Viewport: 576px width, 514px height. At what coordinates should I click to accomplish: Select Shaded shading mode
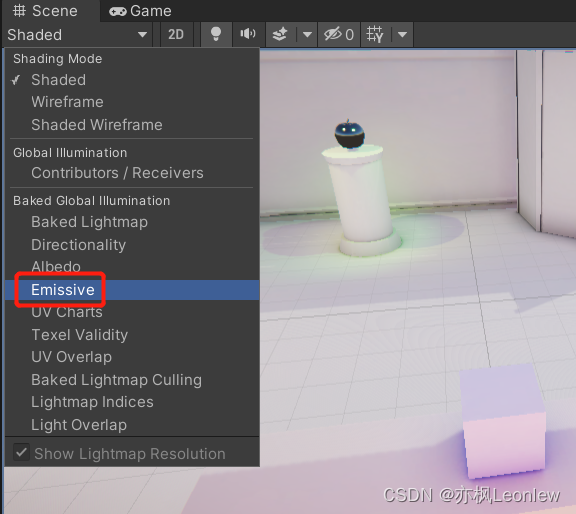(132, 80)
